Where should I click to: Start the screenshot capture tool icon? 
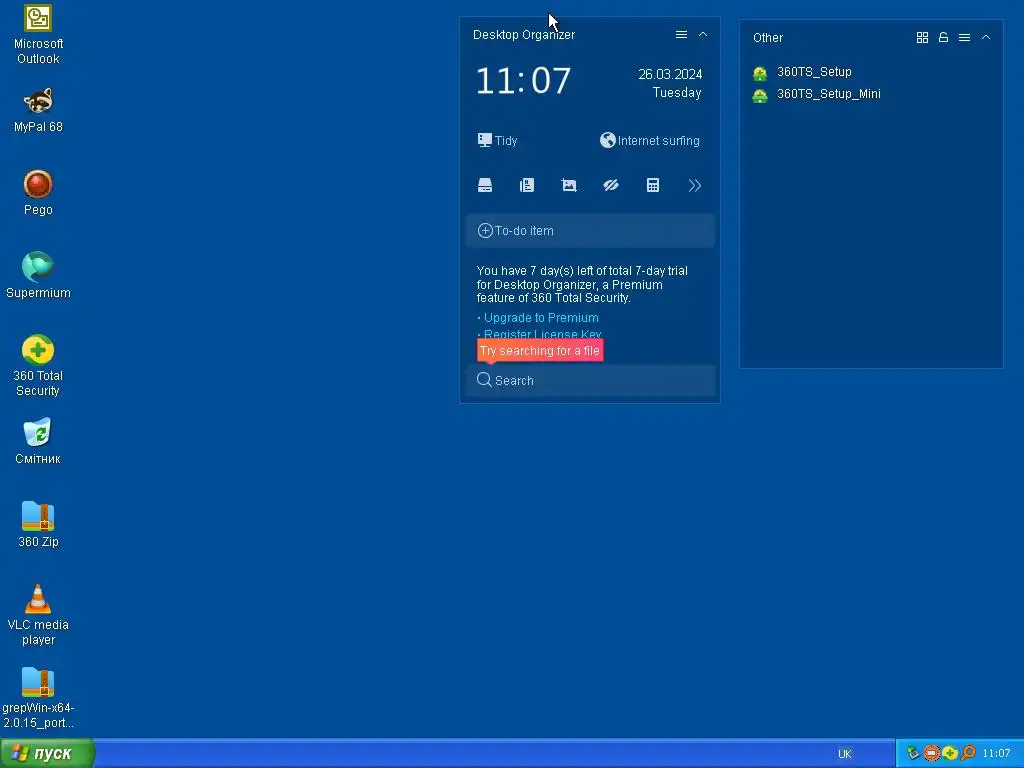click(x=569, y=185)
